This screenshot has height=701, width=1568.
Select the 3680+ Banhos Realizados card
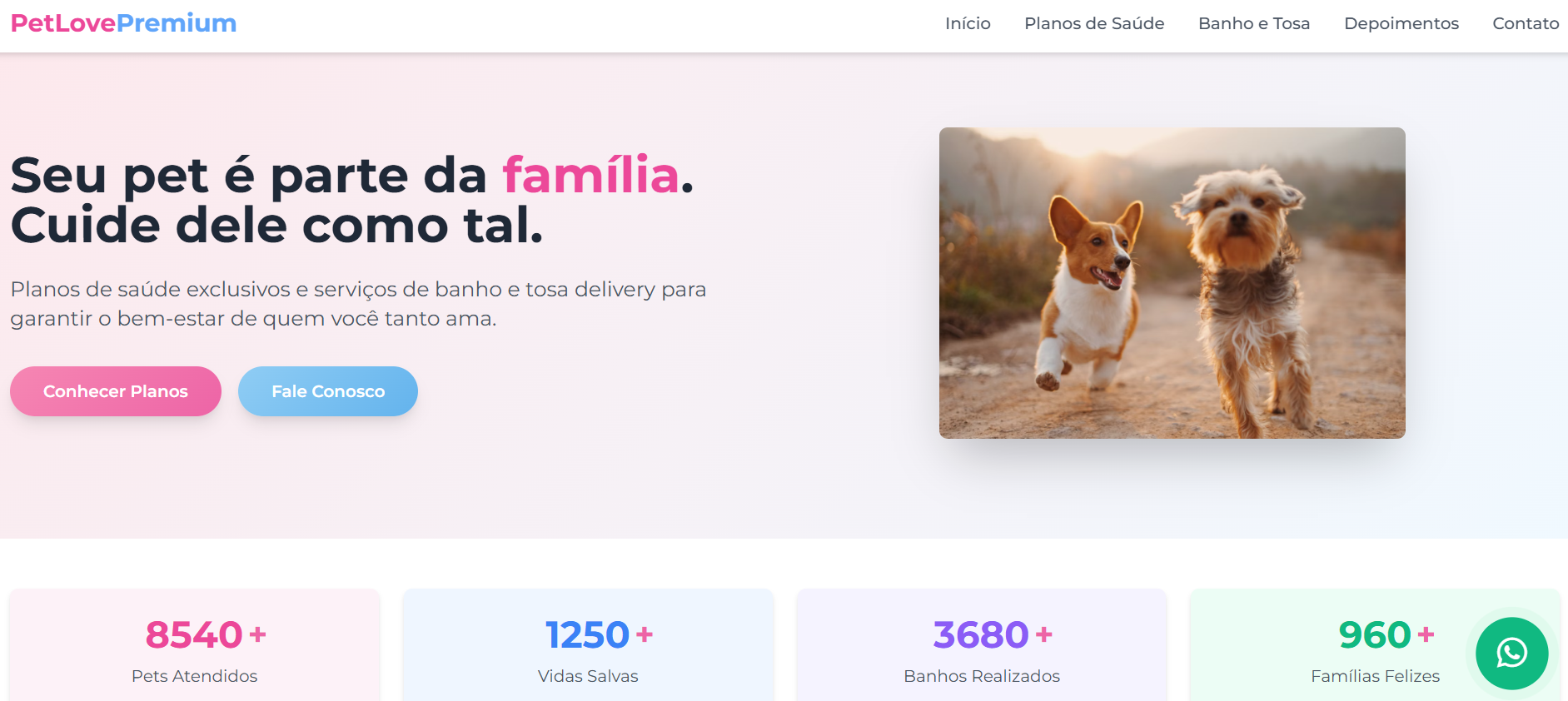point(982,645)
